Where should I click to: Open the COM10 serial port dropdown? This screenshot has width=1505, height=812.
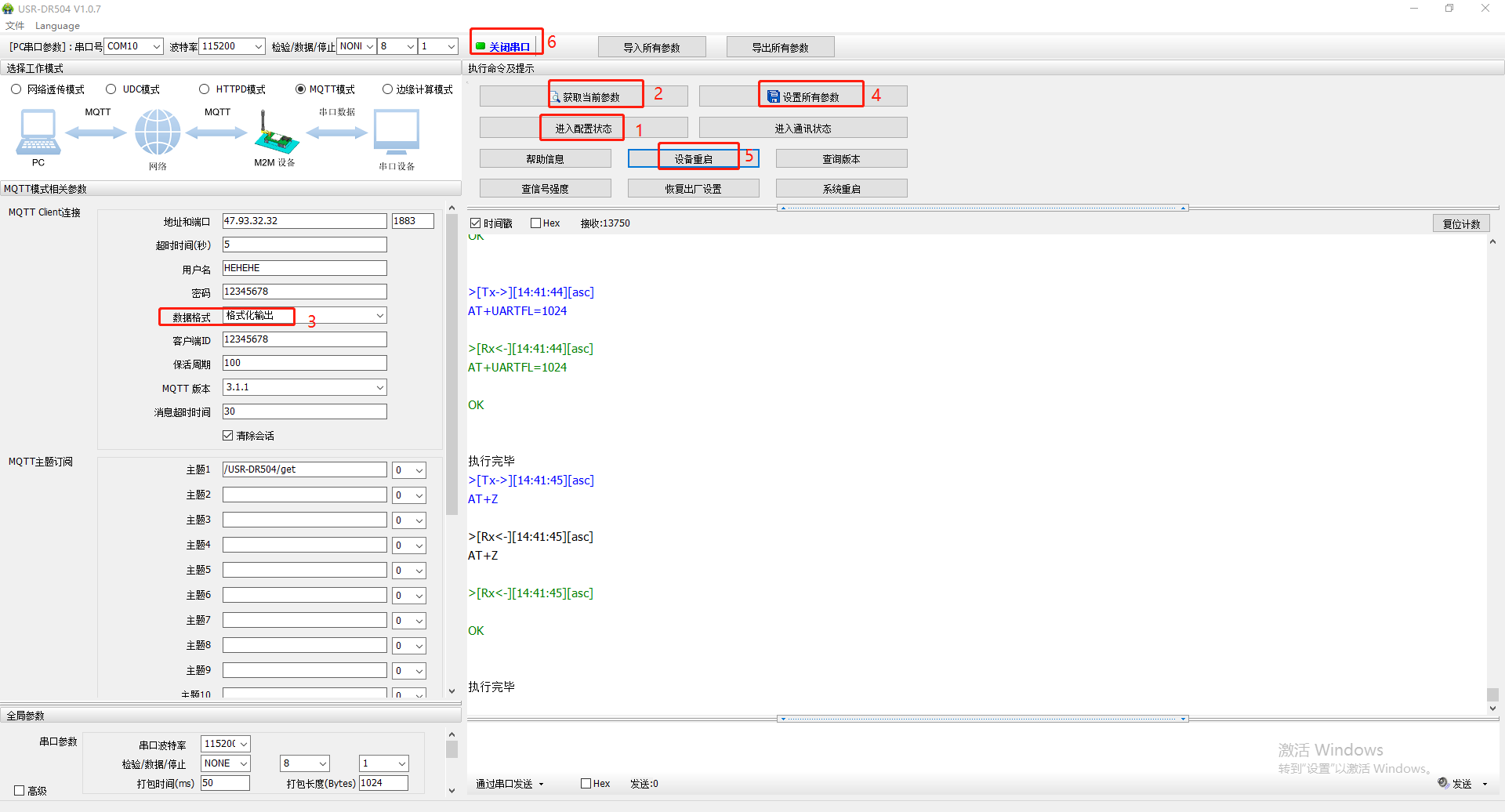tap(156, 47)
